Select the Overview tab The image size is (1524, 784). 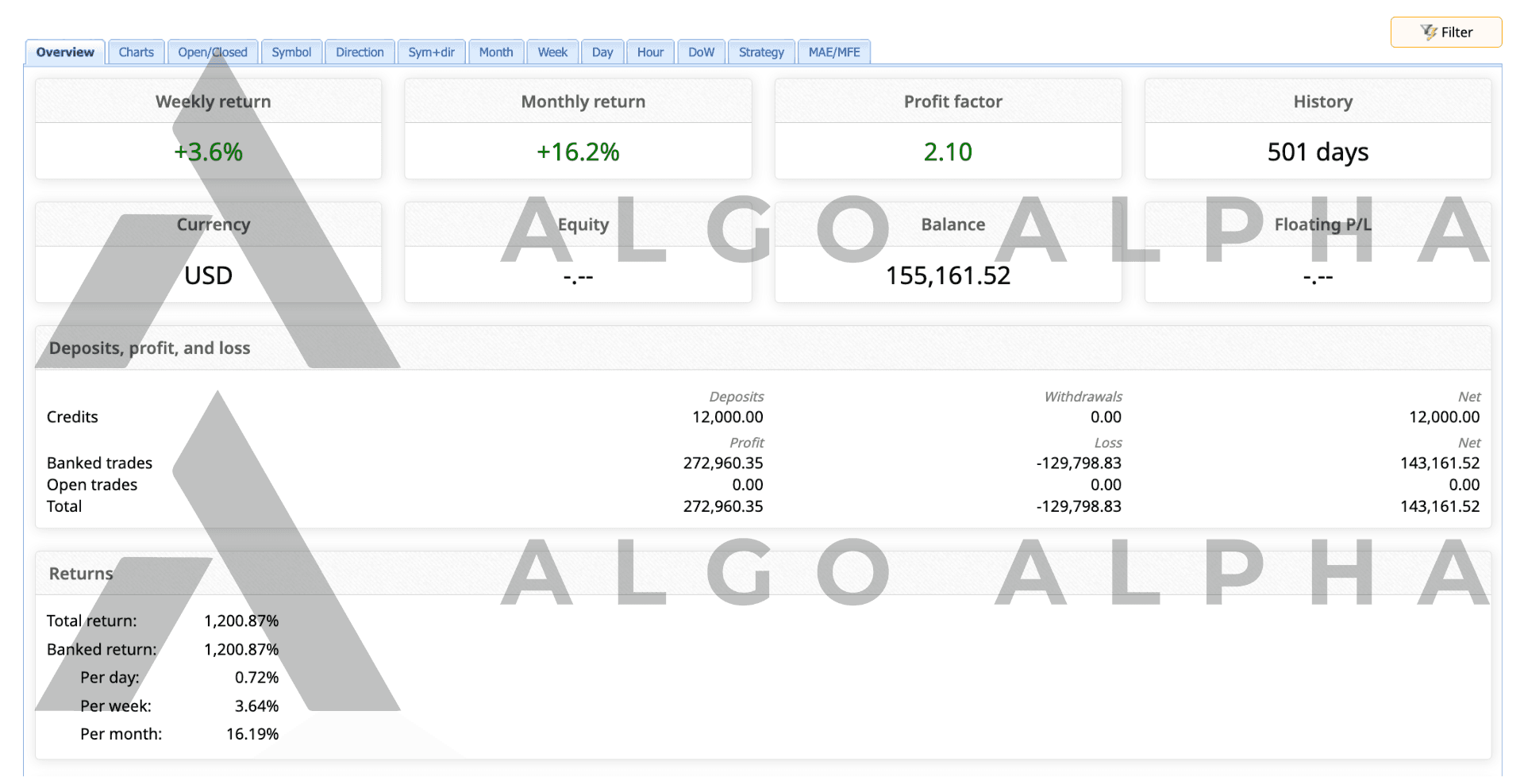[x=65, y=52]
